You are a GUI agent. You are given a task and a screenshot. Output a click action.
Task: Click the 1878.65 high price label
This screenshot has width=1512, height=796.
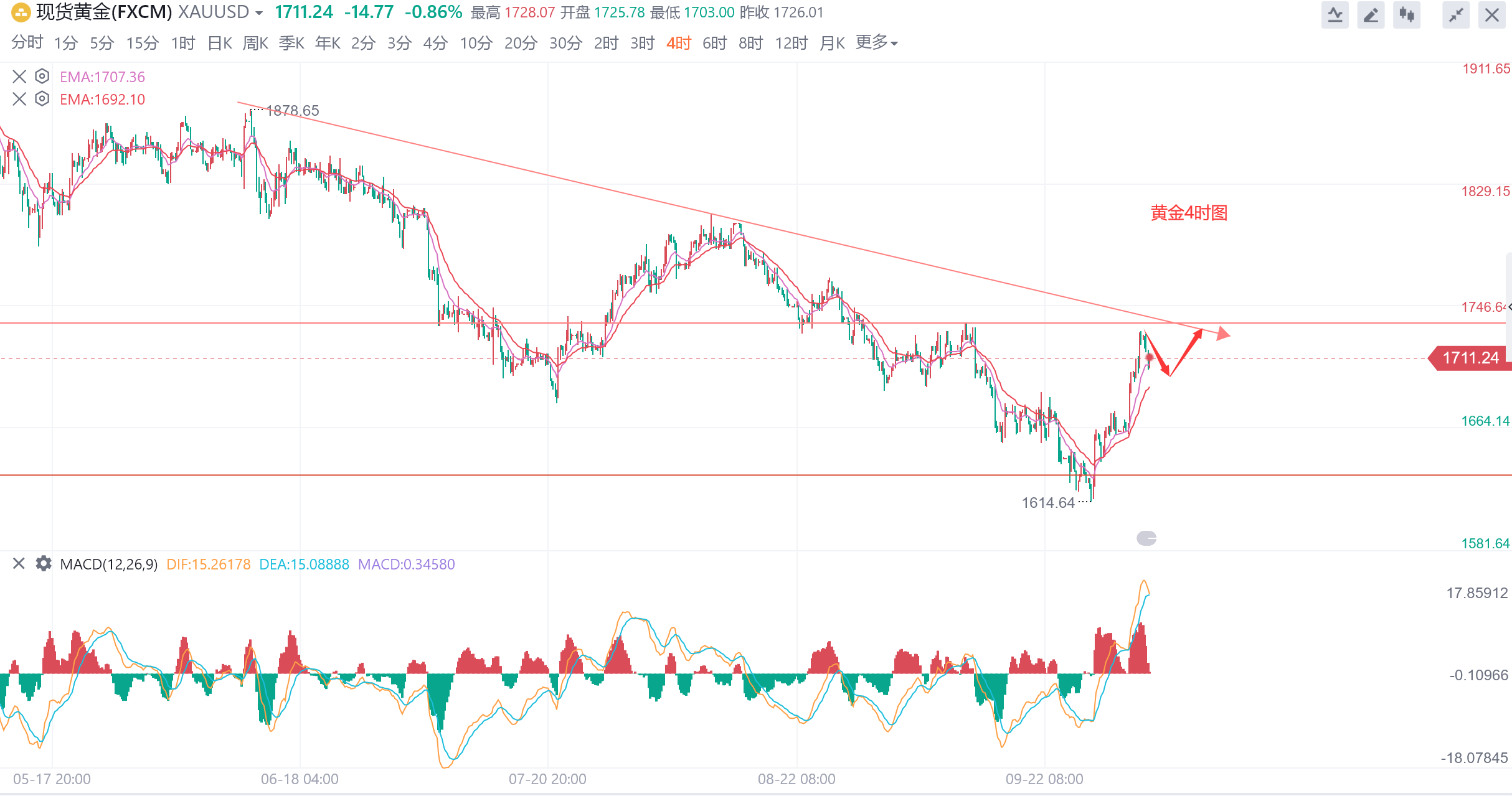293,111
